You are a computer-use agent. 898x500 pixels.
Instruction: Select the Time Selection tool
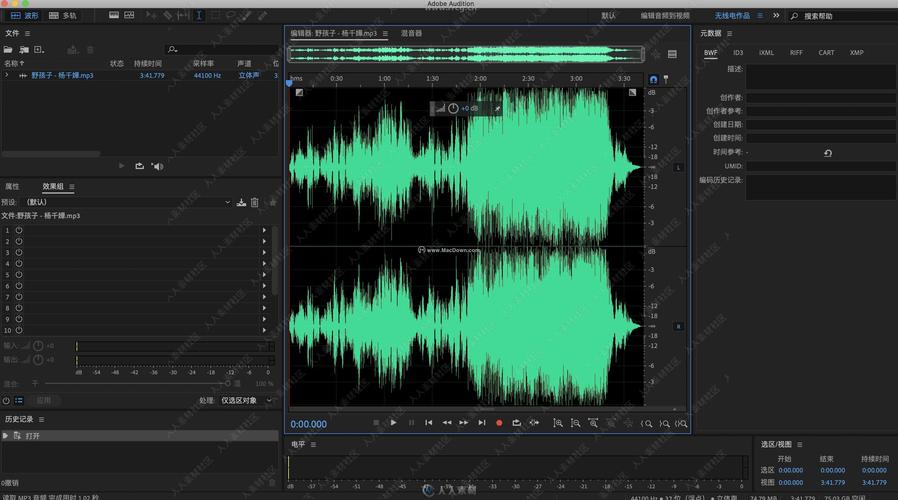tap(200, 16)
